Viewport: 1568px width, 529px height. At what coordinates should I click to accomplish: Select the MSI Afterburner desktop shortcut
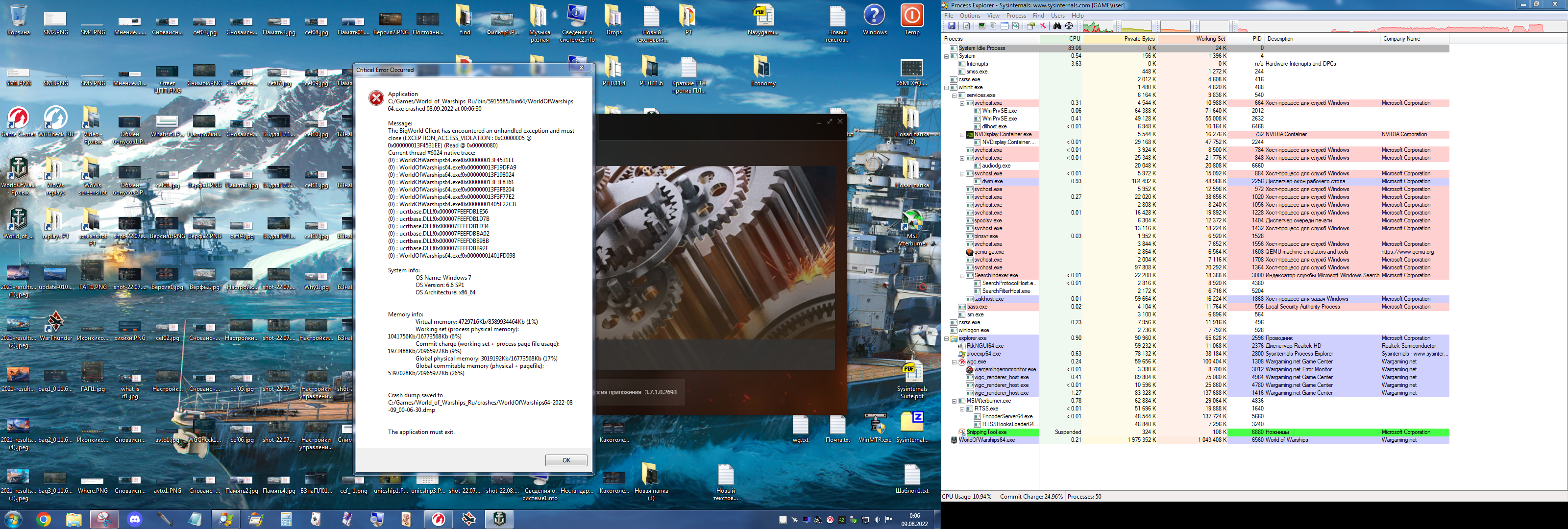911,228
